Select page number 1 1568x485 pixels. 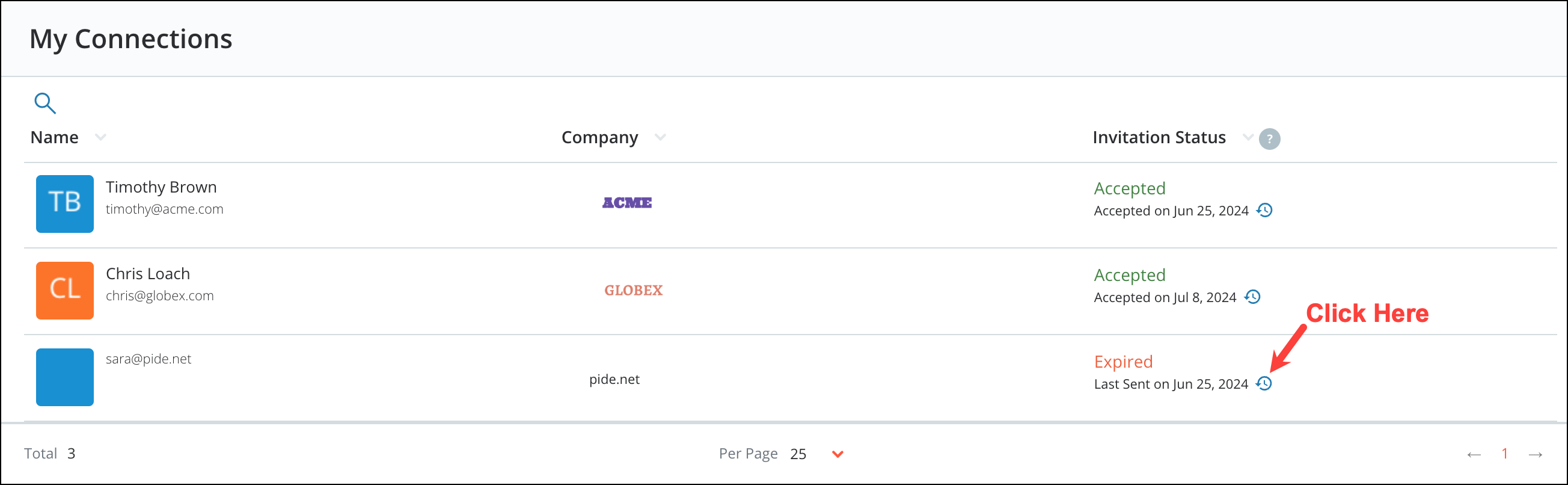pos(1505,453)
